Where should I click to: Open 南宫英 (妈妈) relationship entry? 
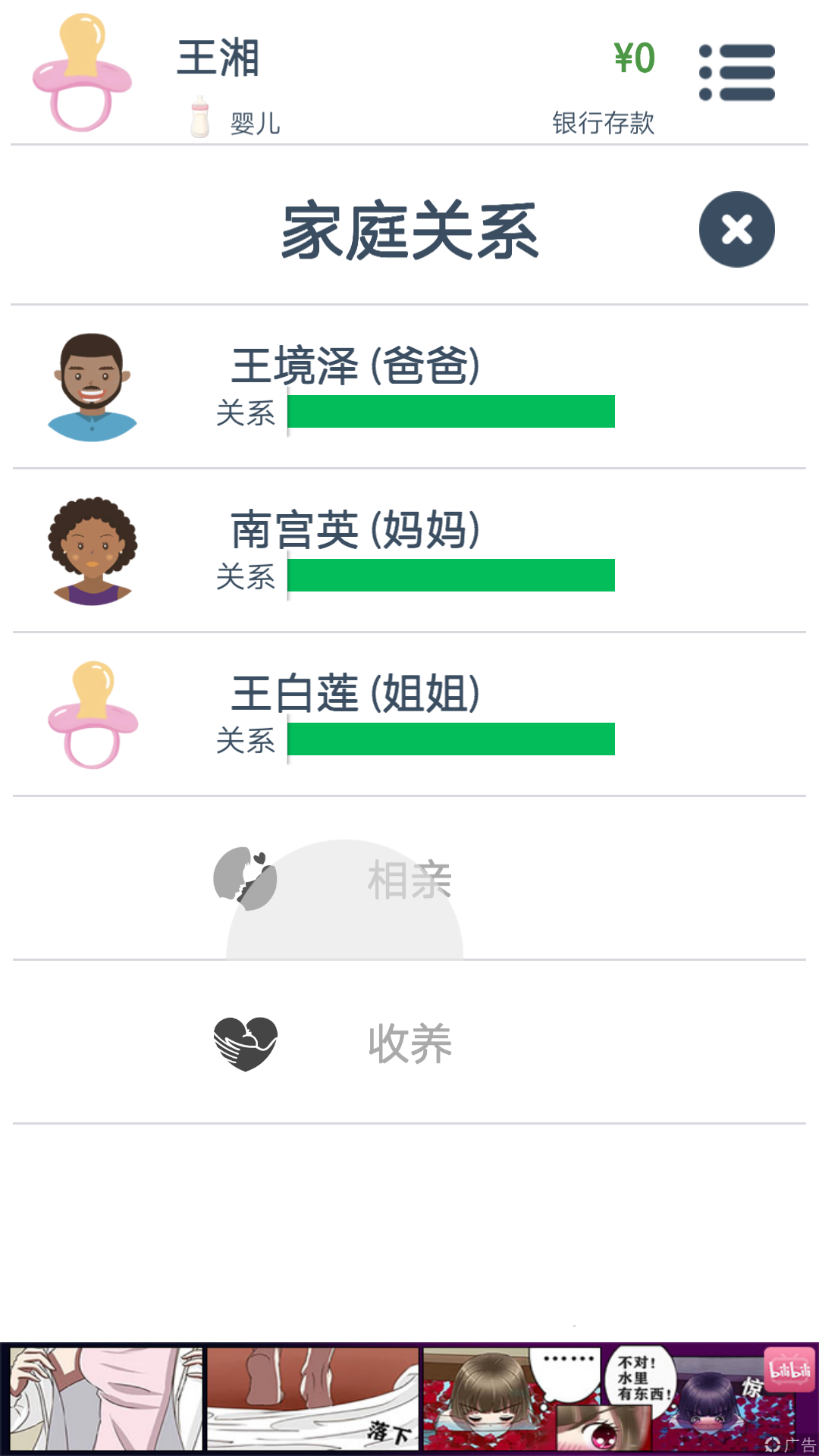click(409, 551)
